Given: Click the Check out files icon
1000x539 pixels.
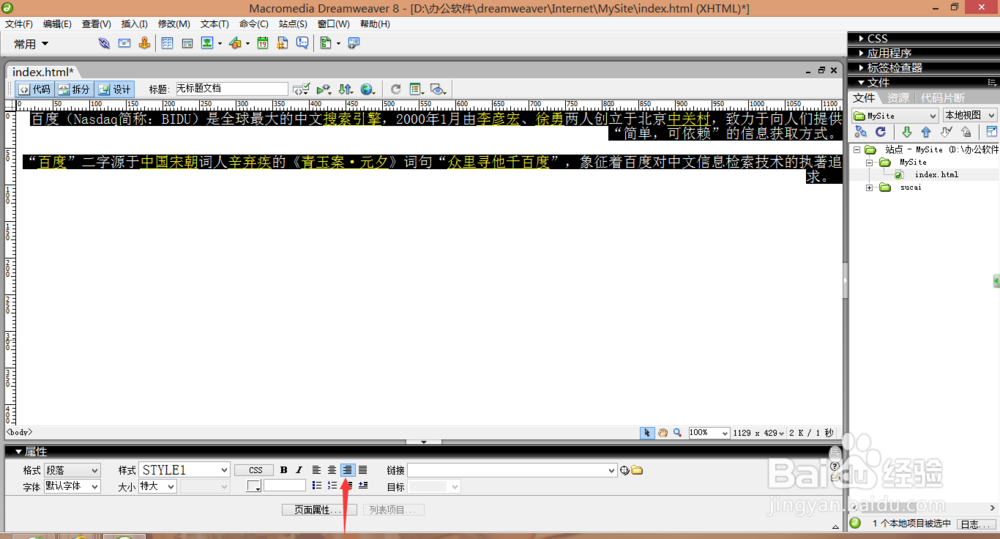Looking at the screenshot, I should pyautogui.click(x=946, y=132).
